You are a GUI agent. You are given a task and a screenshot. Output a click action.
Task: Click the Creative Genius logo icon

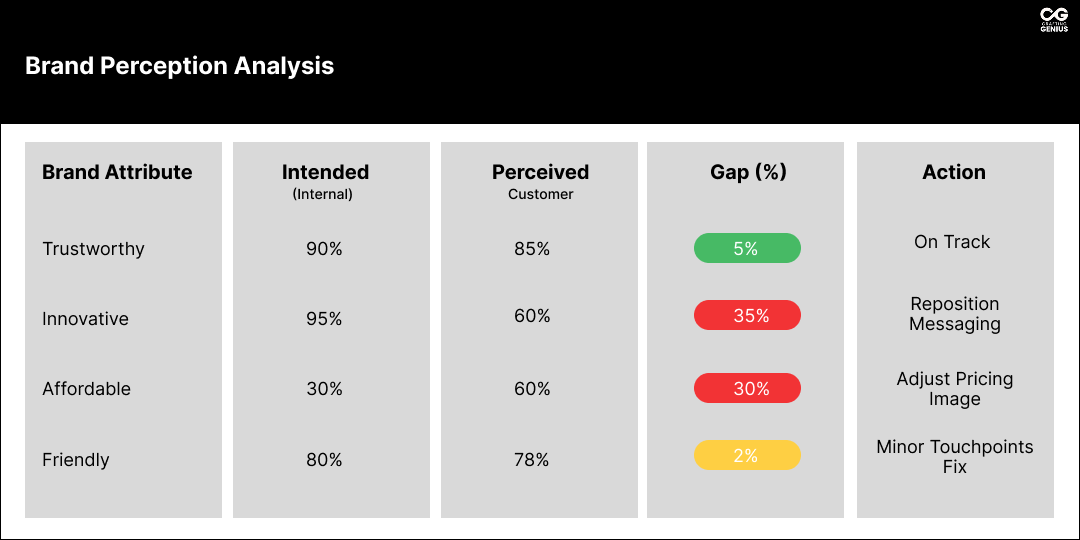(x=1054, y=19)
